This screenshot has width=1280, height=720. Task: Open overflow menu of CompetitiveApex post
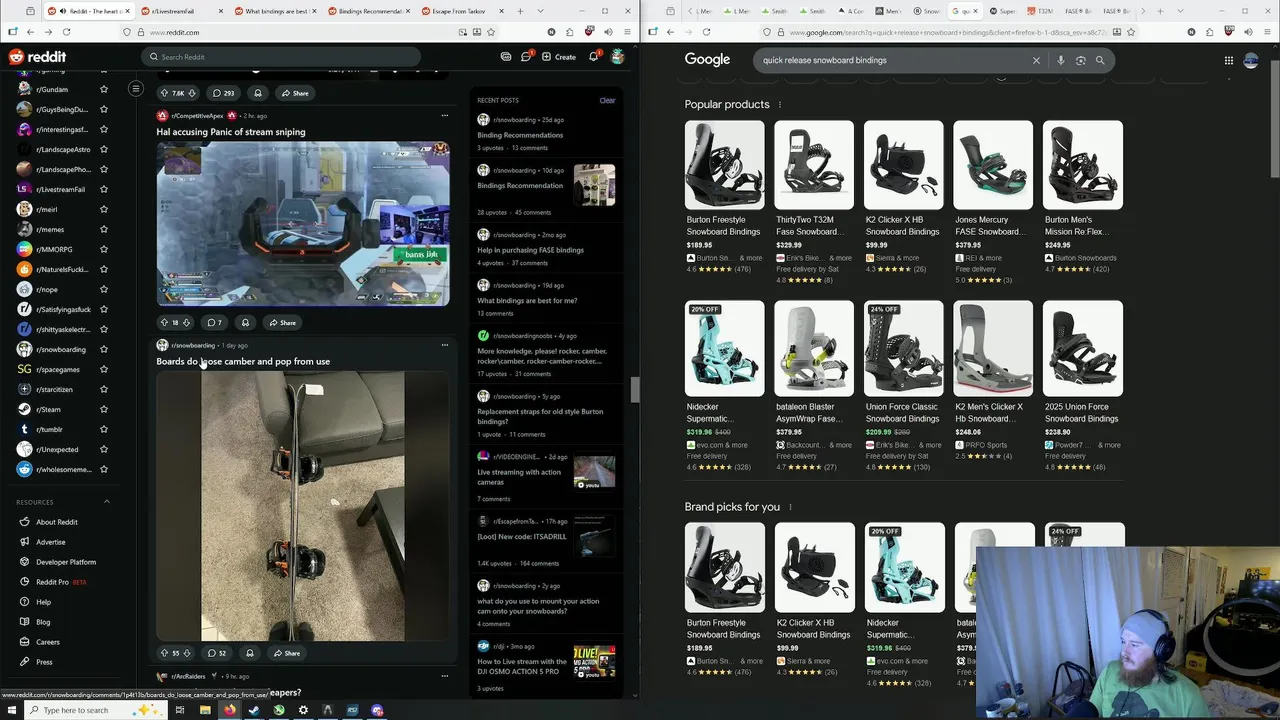(x=445, y=115)
